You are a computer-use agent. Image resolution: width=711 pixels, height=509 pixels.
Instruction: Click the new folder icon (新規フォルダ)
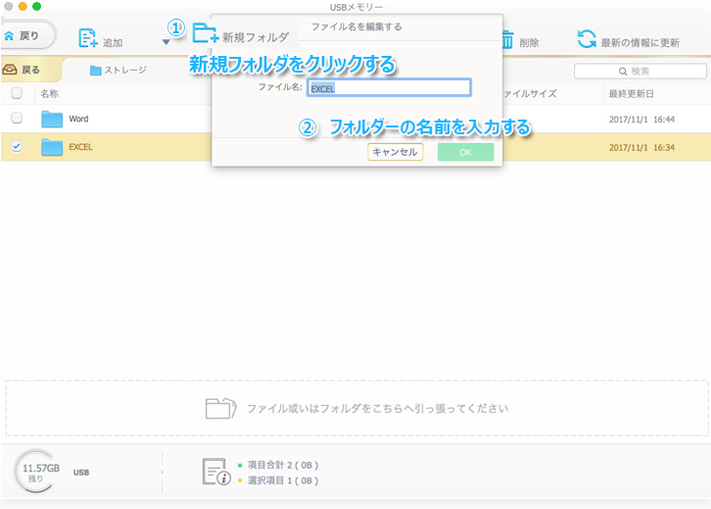205,33
